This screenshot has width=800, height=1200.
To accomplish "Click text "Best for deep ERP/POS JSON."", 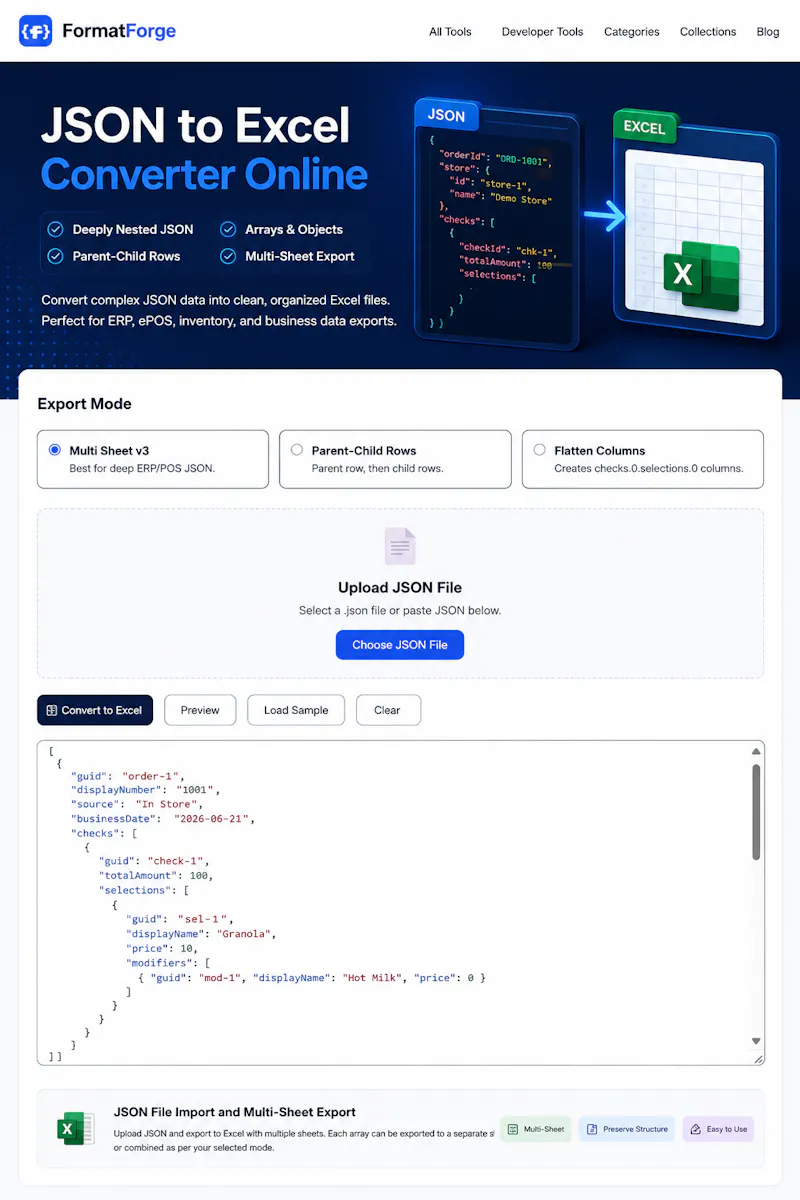I will (141, 468).
